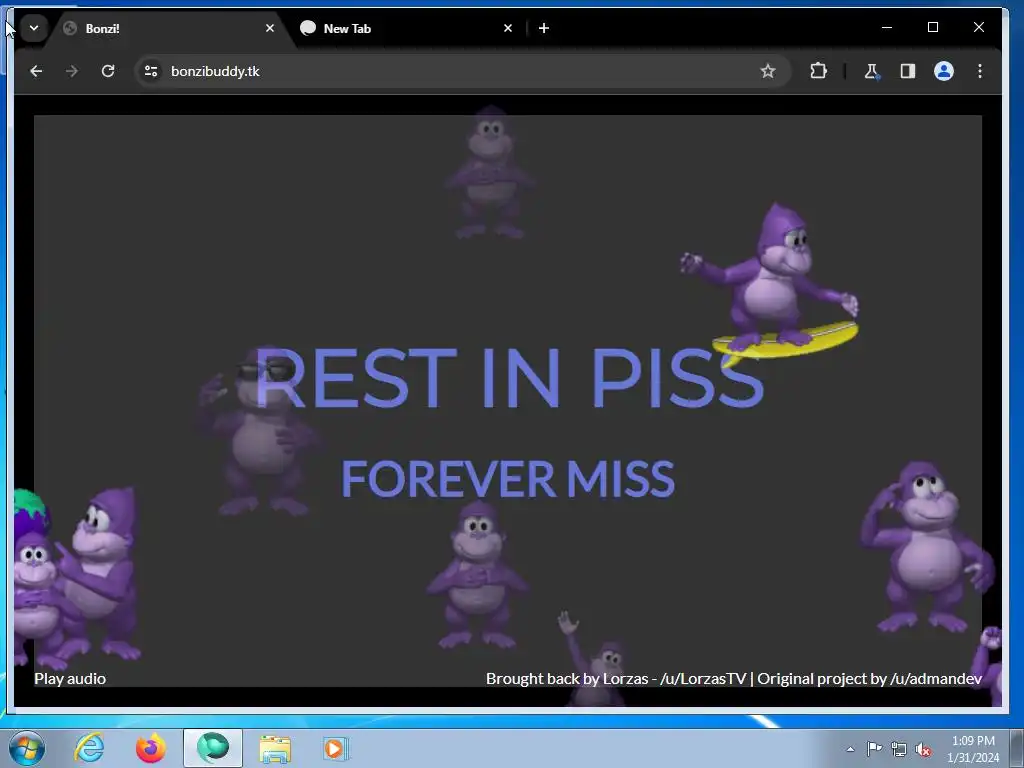Close the New Tab tab
Image resolution: width=1024 pixels, height=768 pixels.
point(508,28)
